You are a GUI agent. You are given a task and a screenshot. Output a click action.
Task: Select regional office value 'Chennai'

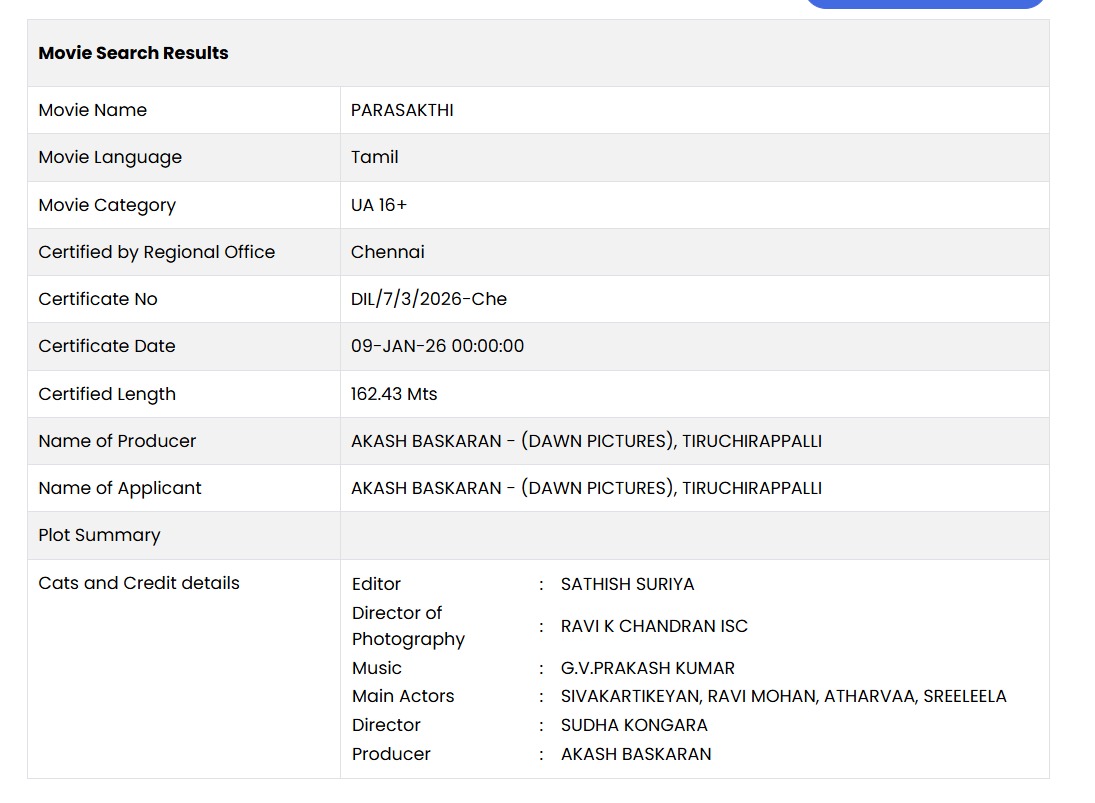[x=388, y=252]
